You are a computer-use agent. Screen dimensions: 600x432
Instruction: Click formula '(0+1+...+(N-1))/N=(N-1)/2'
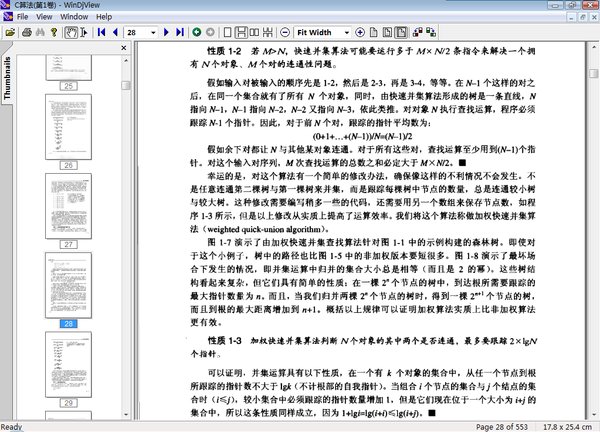(362, 136)
